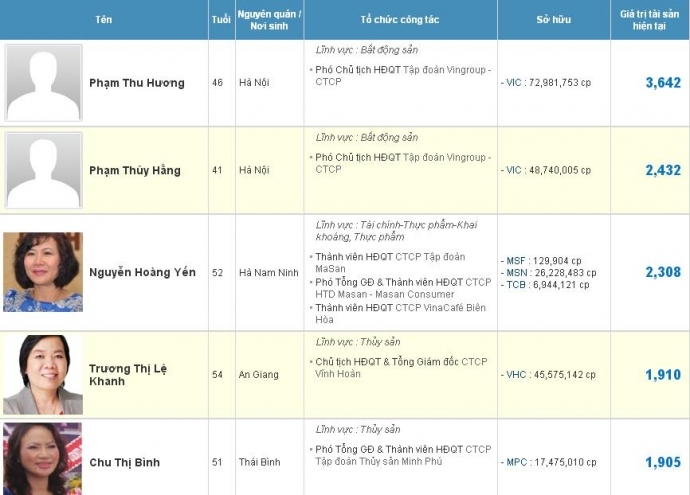This screenshot has width=690, height=495.
Task: Open the name link Nguyễn Hoàng Yến
Action: tap(142, 272)
